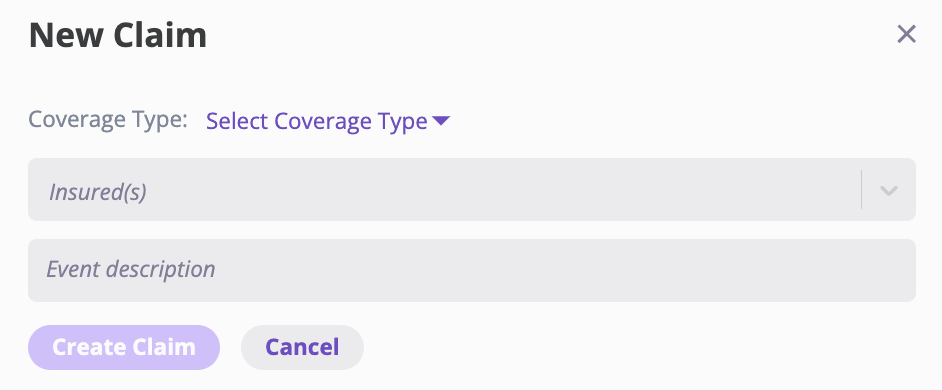Image resolution: width=942 pixels, height=390 pixels.
Task: Click the gray Cancel pill button
Action: click(x=302, y=347)
